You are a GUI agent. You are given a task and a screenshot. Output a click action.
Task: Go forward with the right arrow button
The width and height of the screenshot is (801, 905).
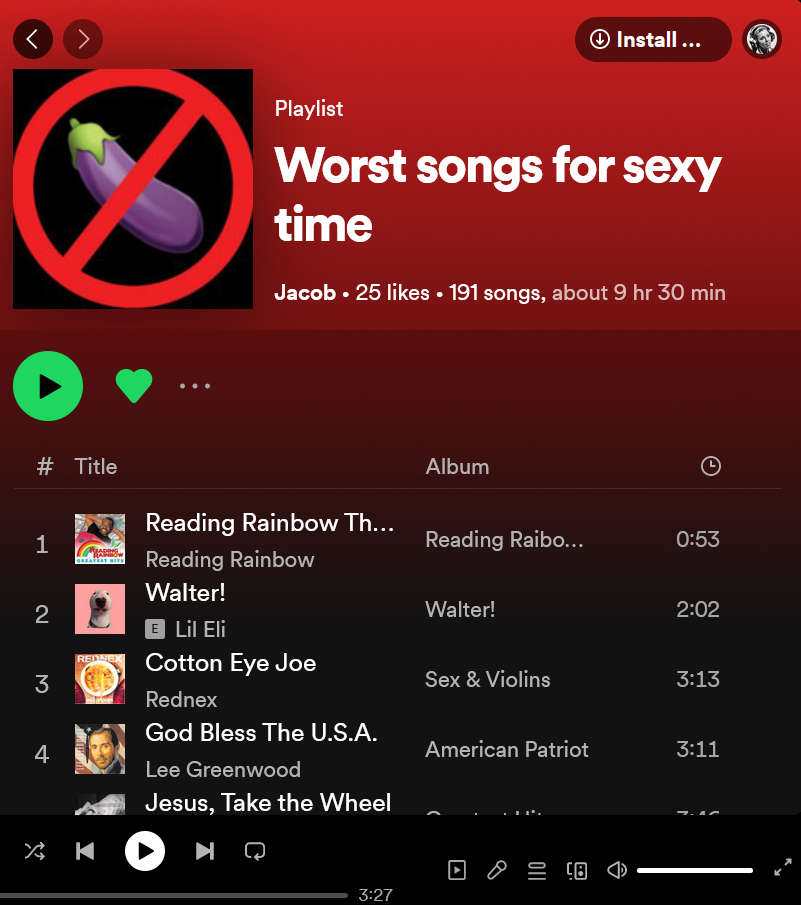pos(83,39)
